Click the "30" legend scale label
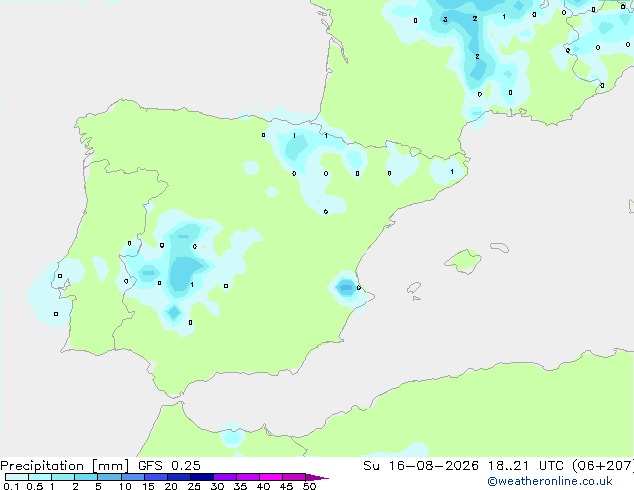The image size is (634, 490). (x=217, y=486)
